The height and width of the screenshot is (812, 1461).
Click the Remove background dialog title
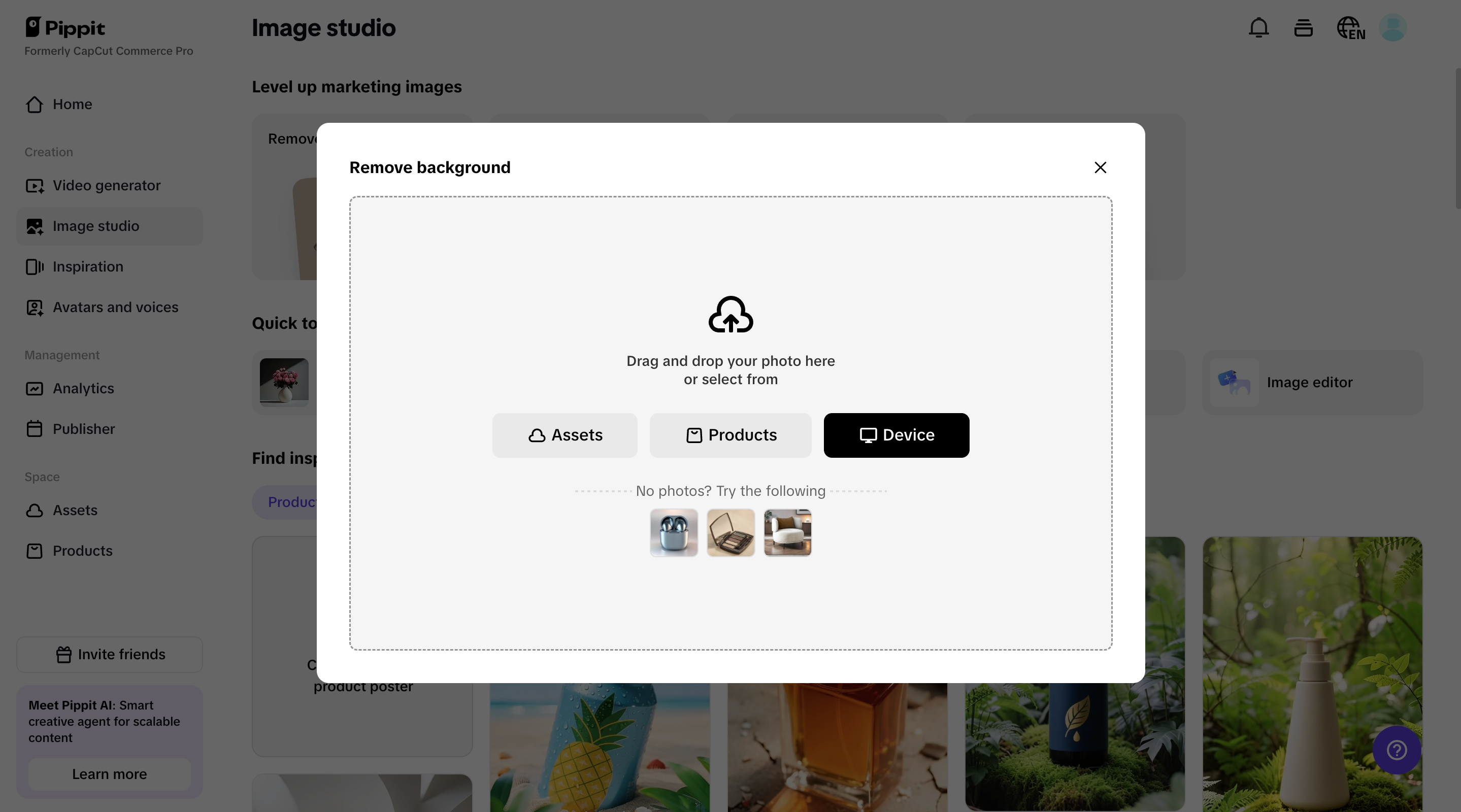[430, 167]
